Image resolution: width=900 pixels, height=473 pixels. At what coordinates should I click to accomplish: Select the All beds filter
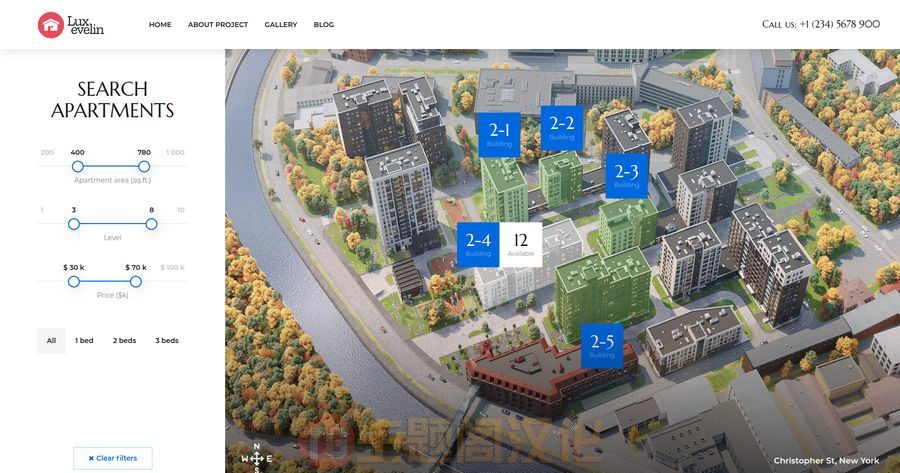(51, 340)
